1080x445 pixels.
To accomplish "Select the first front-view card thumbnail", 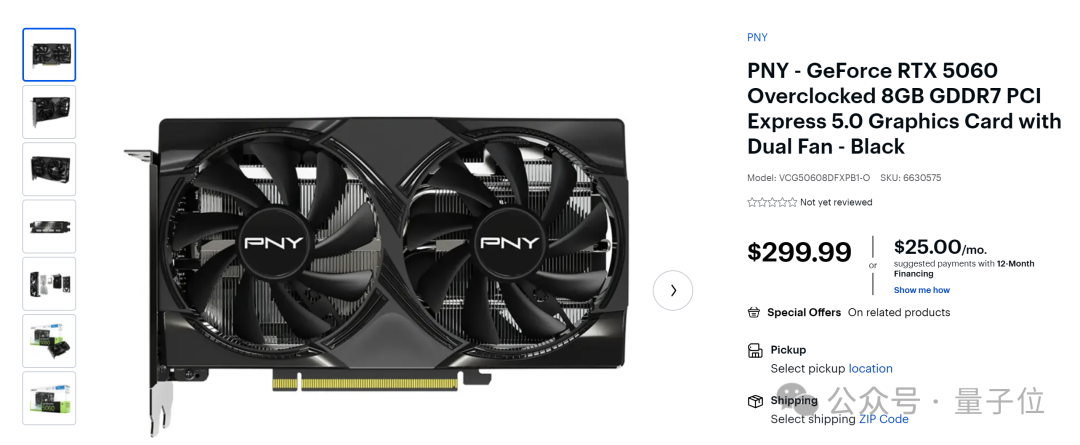I will 49,54.
